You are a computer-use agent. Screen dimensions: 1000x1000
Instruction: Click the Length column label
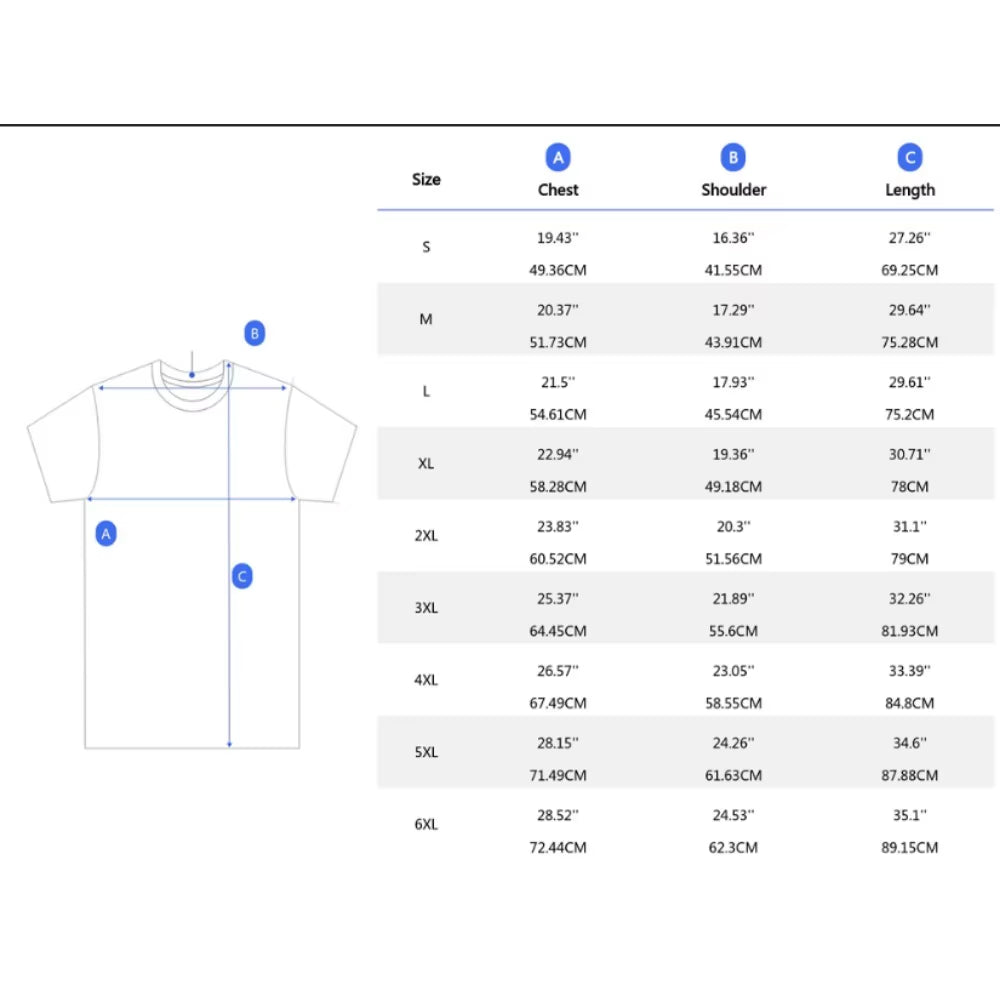pyautogui.click(x=910, y=190)
